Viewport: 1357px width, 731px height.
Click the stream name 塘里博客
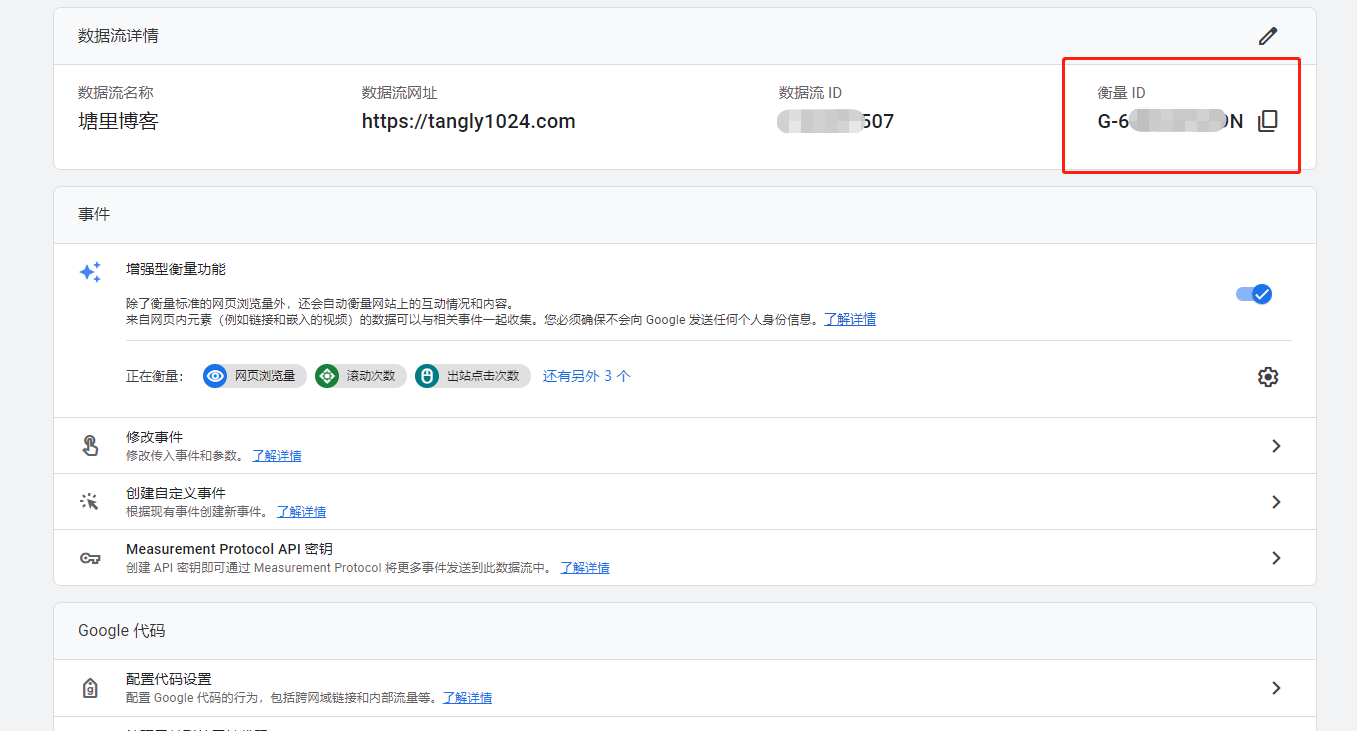coord(118,122)
